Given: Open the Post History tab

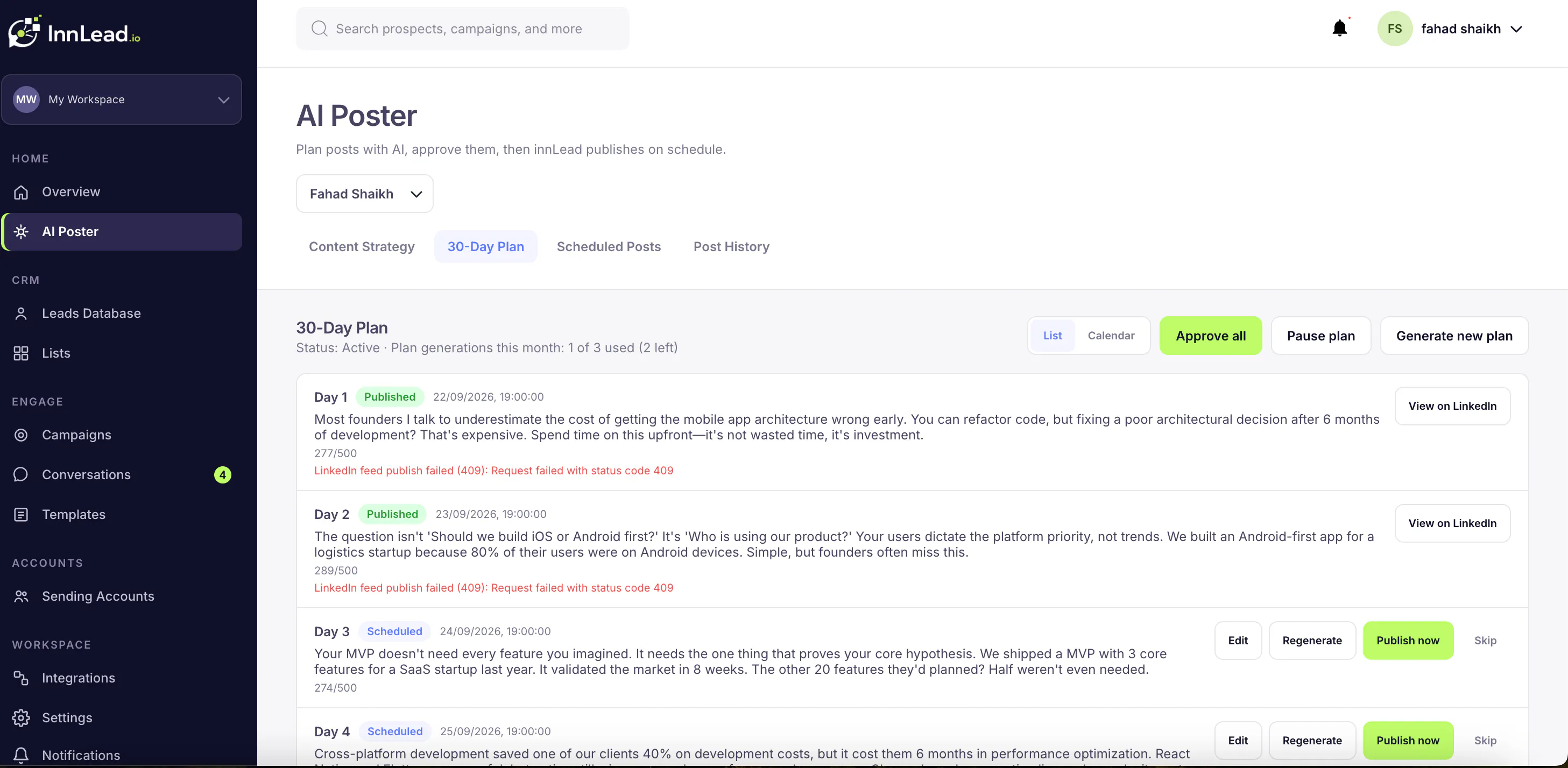Looking at the screenshot, I should point(731,246).
